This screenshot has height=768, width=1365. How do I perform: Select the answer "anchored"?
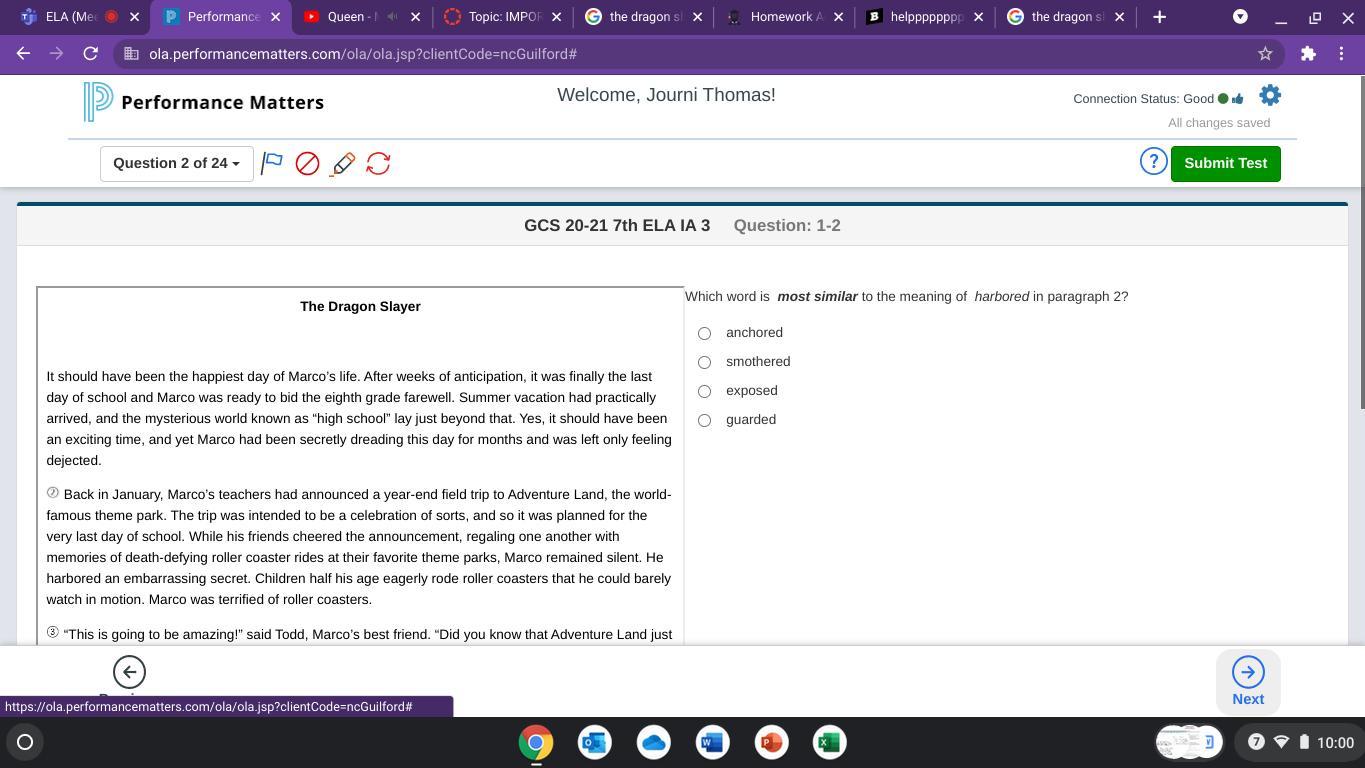pos(704,333)
